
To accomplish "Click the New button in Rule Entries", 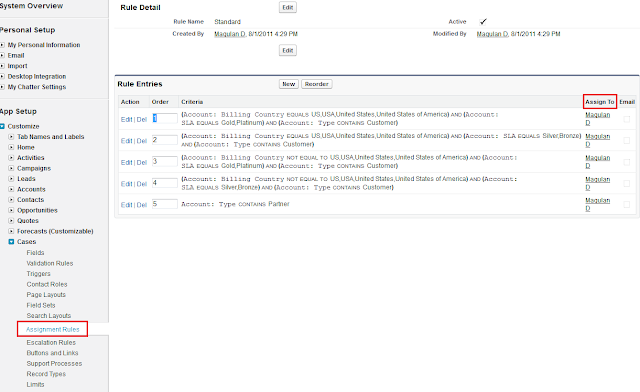I will coord(289,84).
